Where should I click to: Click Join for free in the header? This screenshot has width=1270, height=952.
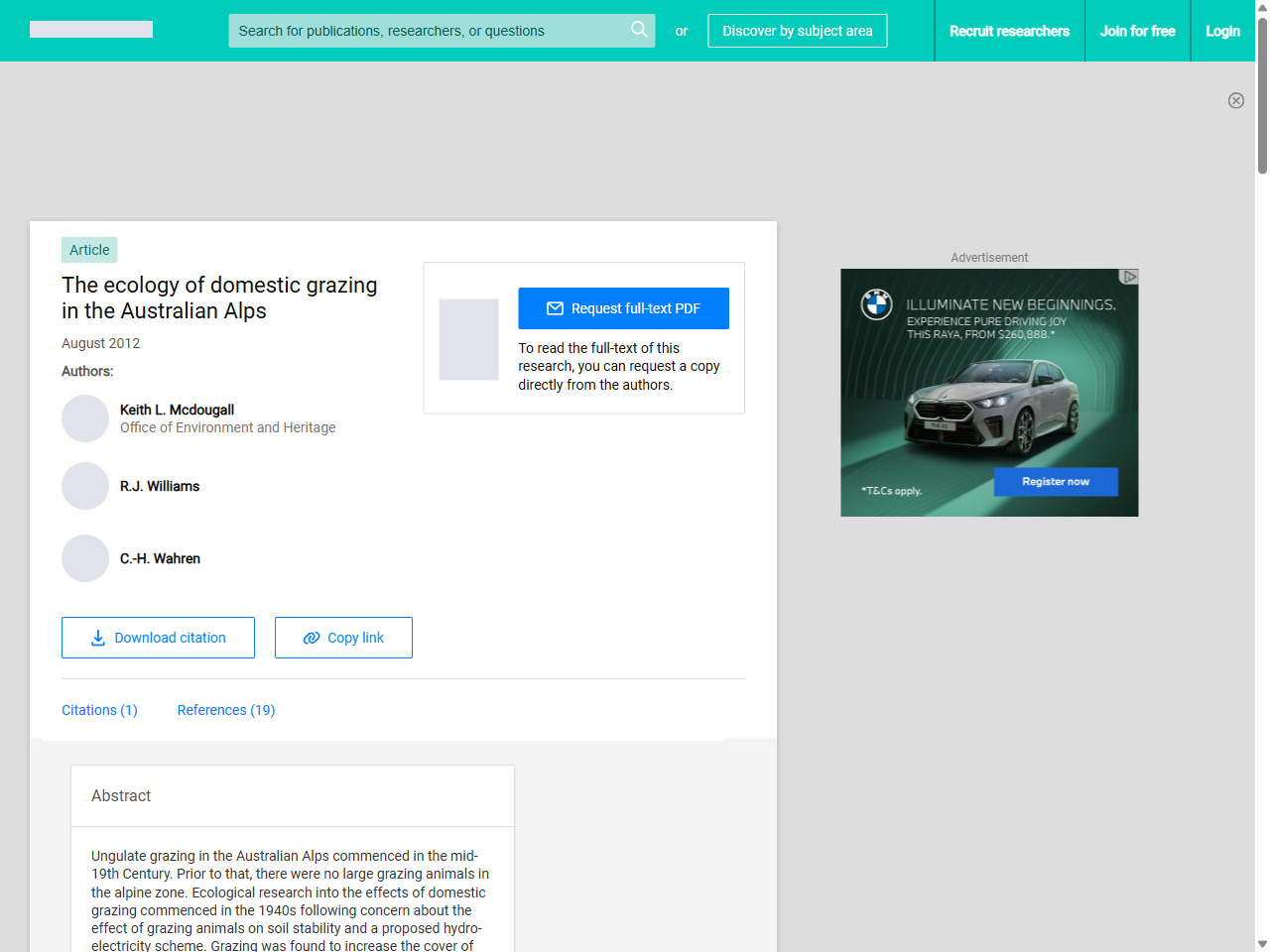coord(1137,31)
